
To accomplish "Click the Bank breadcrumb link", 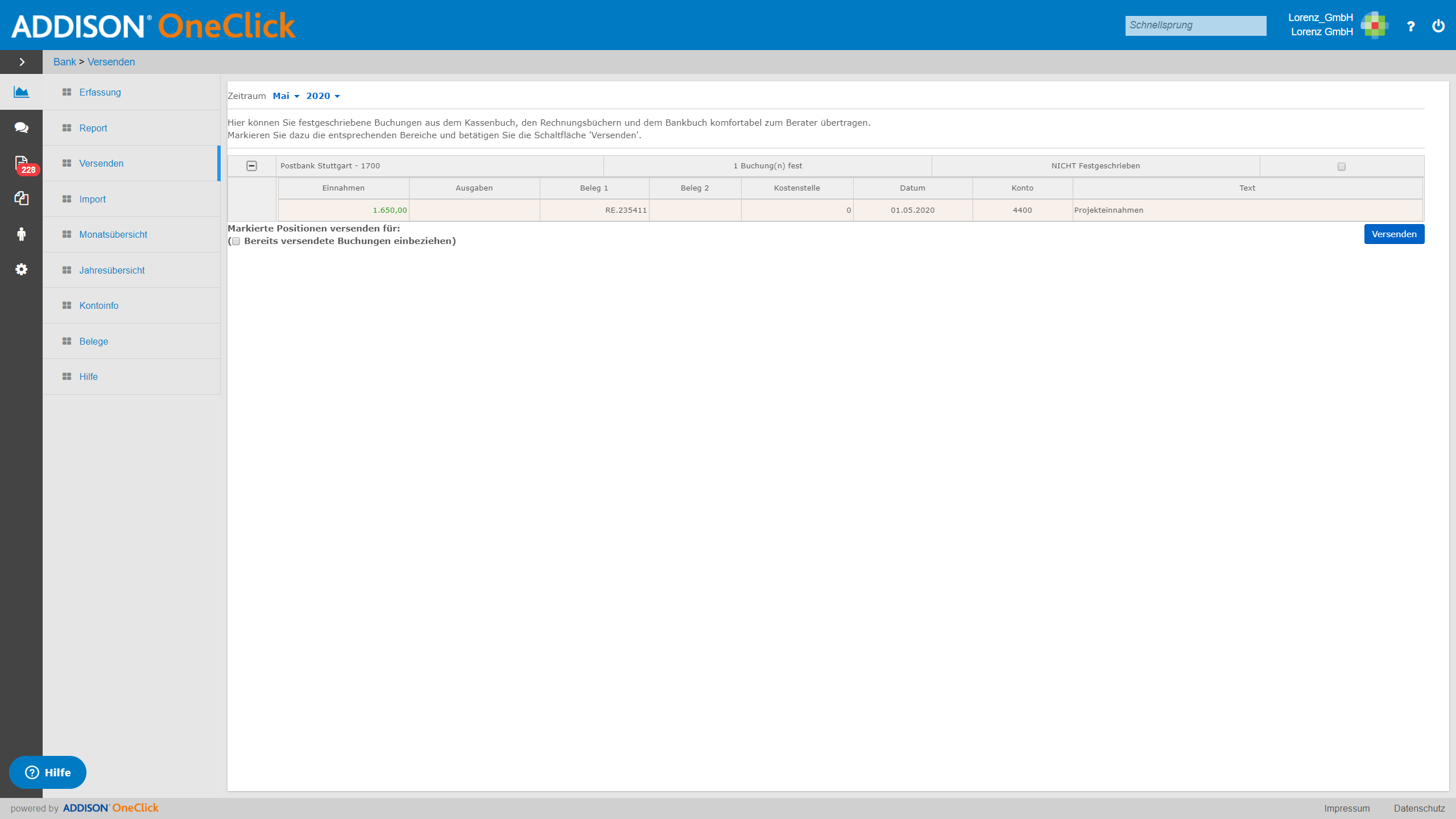I will tap(64, 62).
